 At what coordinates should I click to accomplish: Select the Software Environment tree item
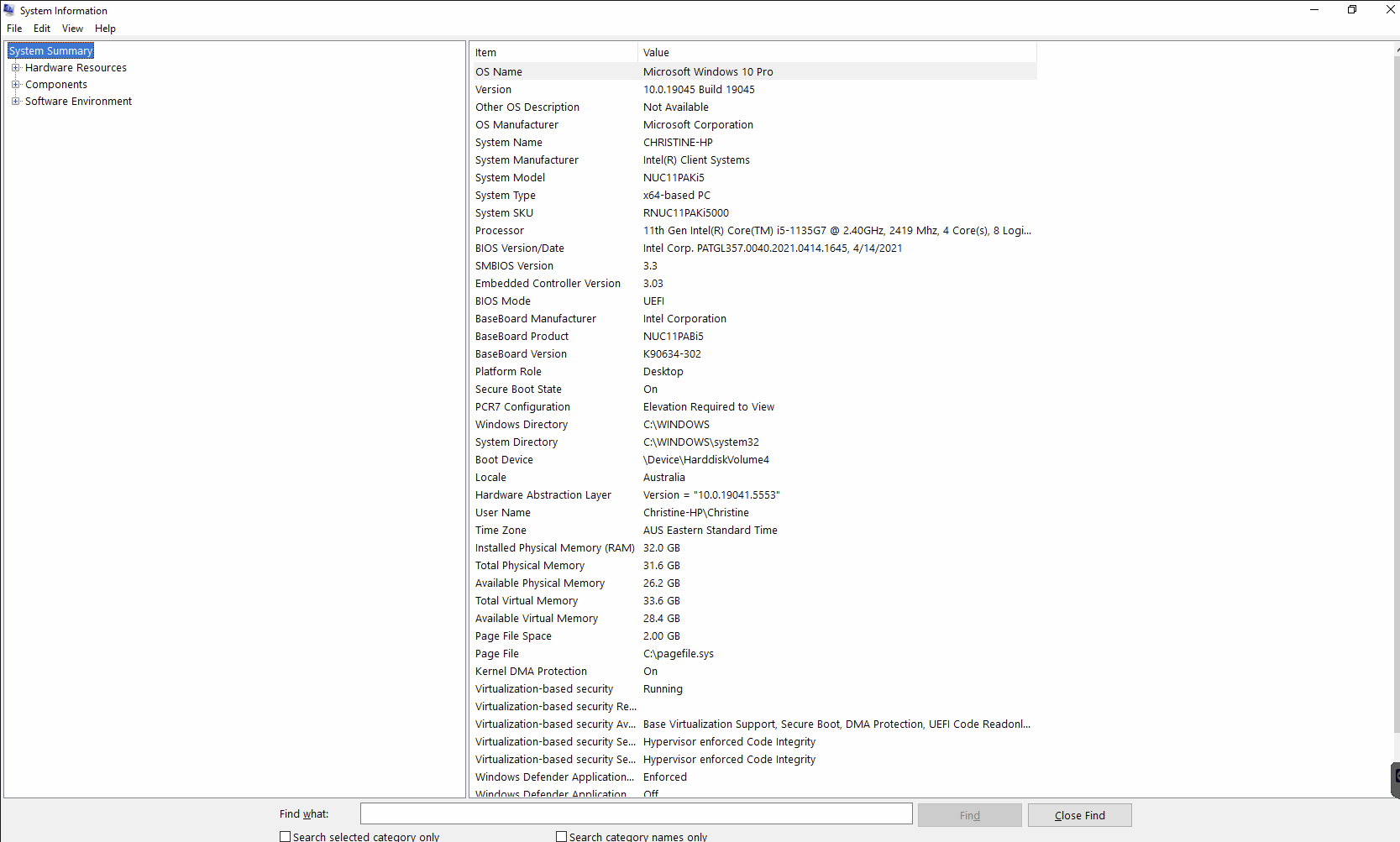point(78,102)
